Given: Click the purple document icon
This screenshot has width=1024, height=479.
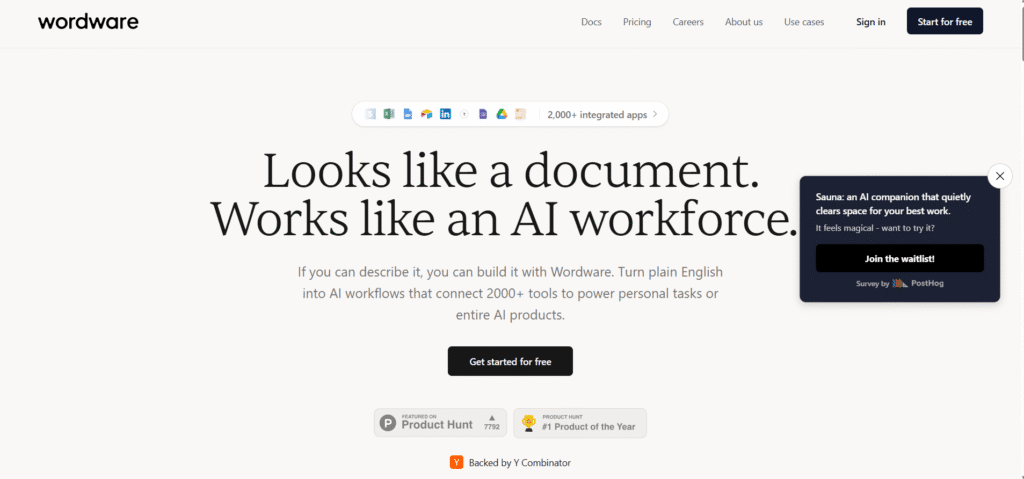Looking at the screenshot, I should 483,114.
